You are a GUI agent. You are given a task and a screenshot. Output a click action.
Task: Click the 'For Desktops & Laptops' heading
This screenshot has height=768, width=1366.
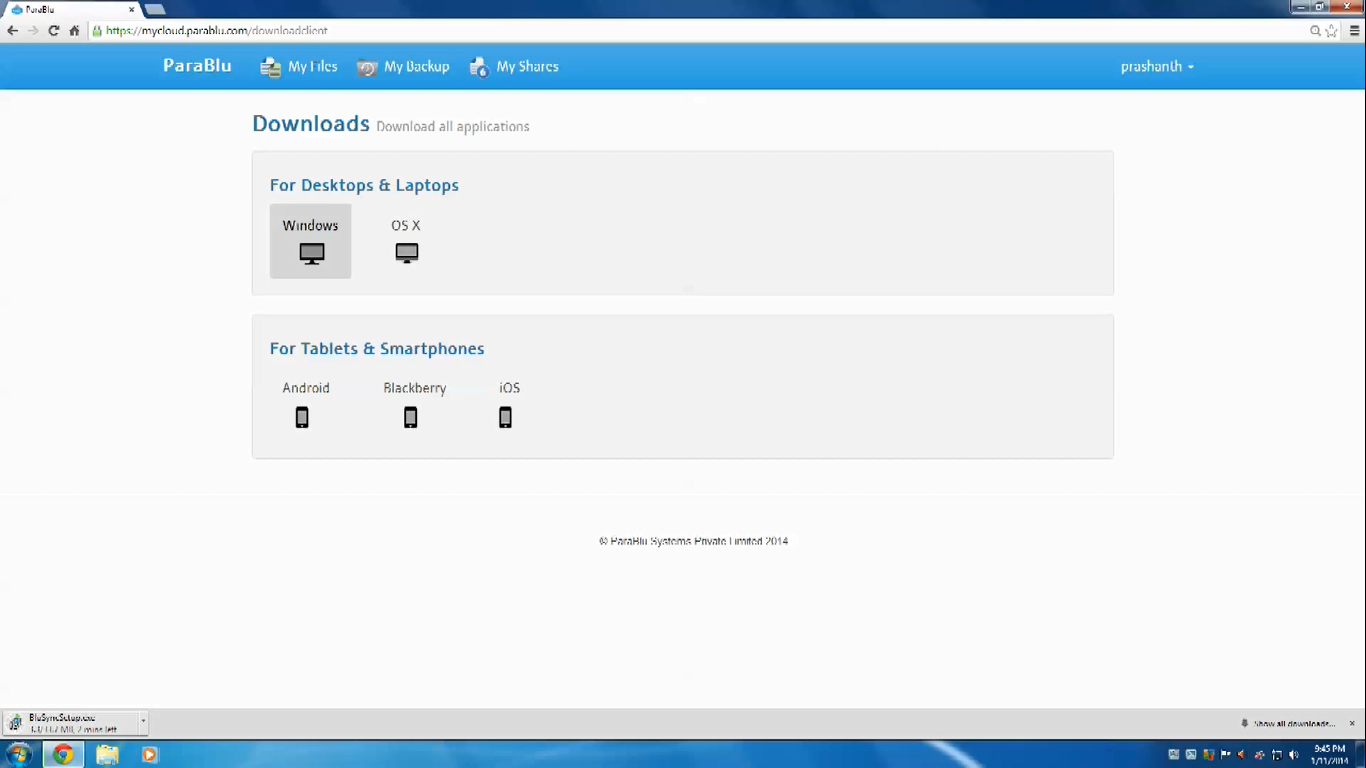[364, 185]
